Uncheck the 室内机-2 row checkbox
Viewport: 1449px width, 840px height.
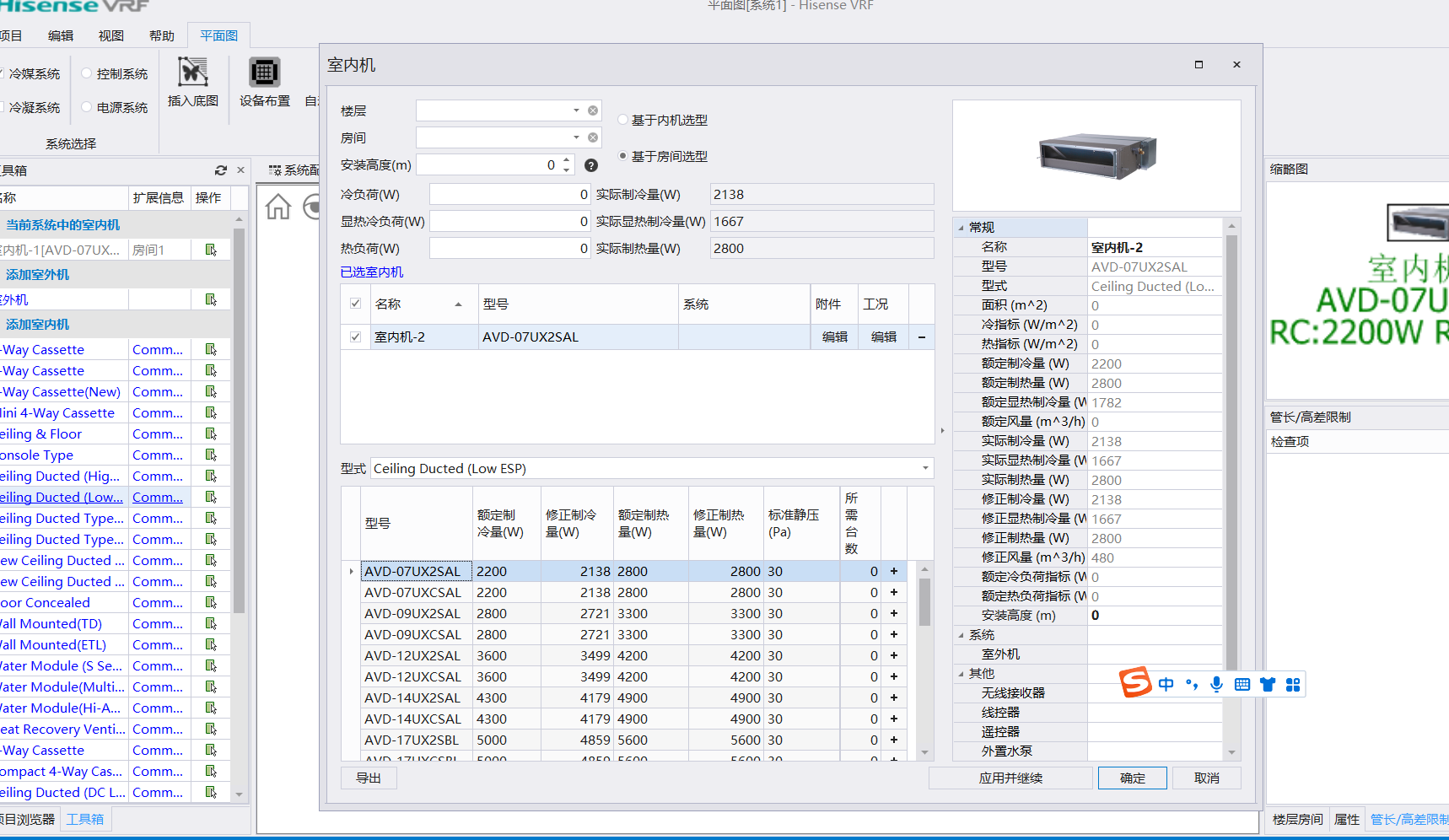click(355, 337)
